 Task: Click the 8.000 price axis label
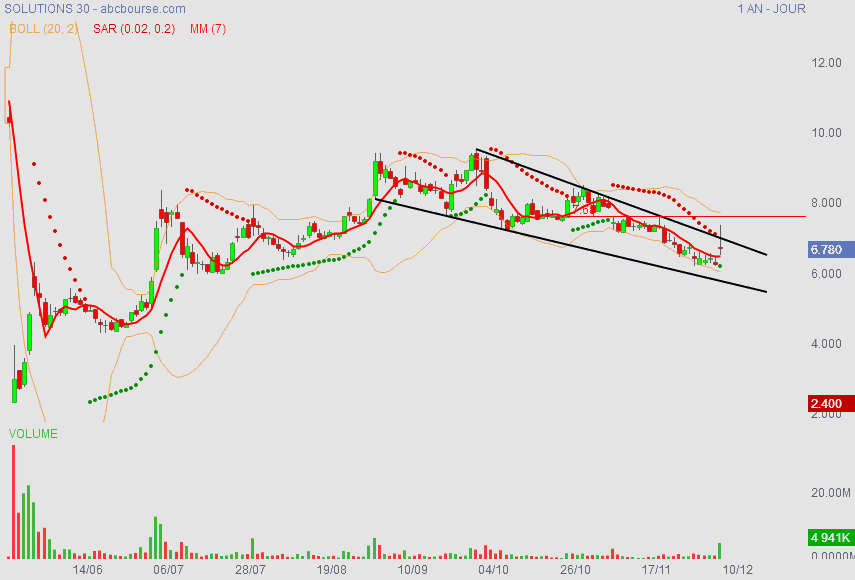826,203
